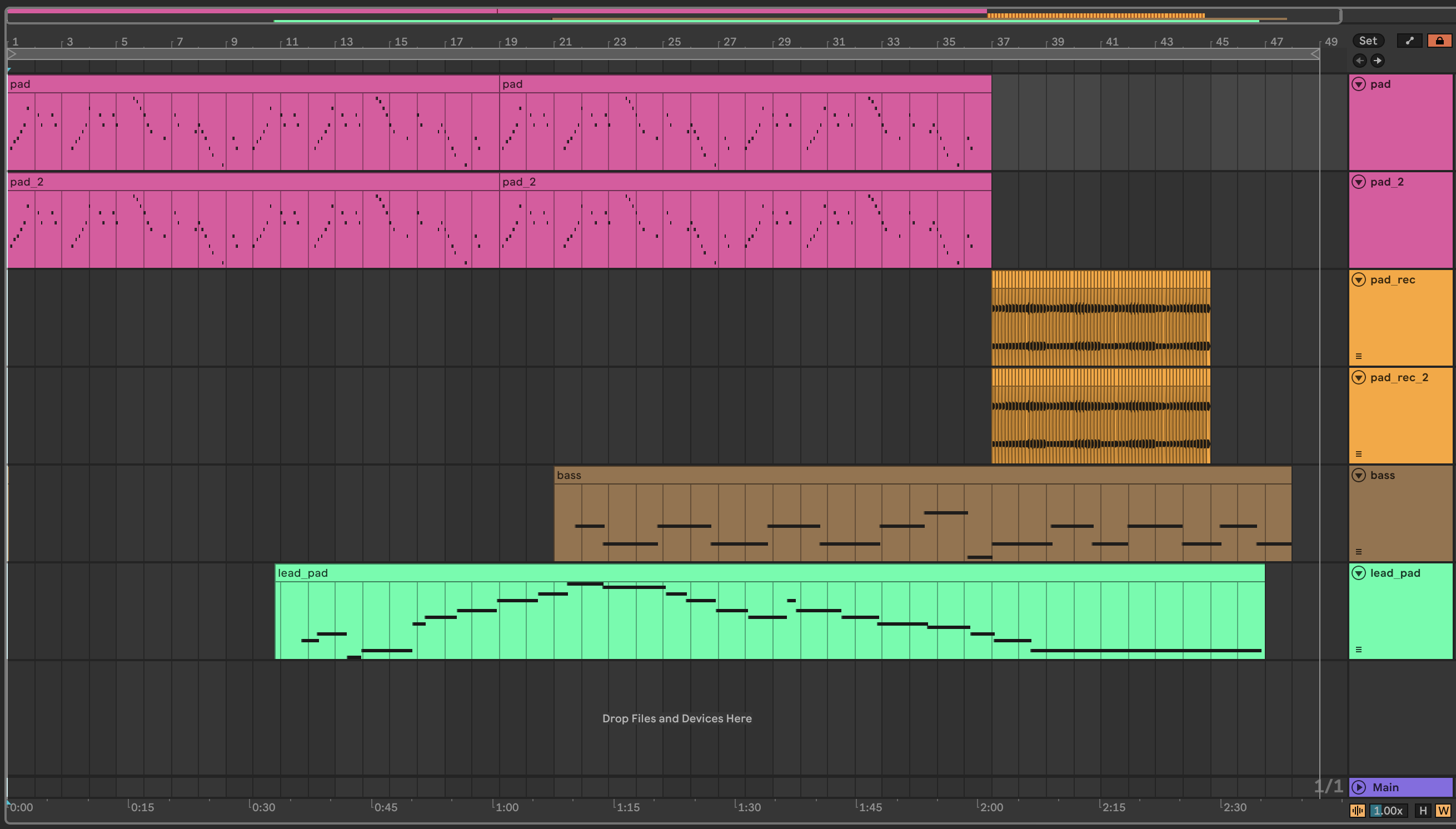
Task: Toggle the audio waveform display icon
Action: 1358,810
